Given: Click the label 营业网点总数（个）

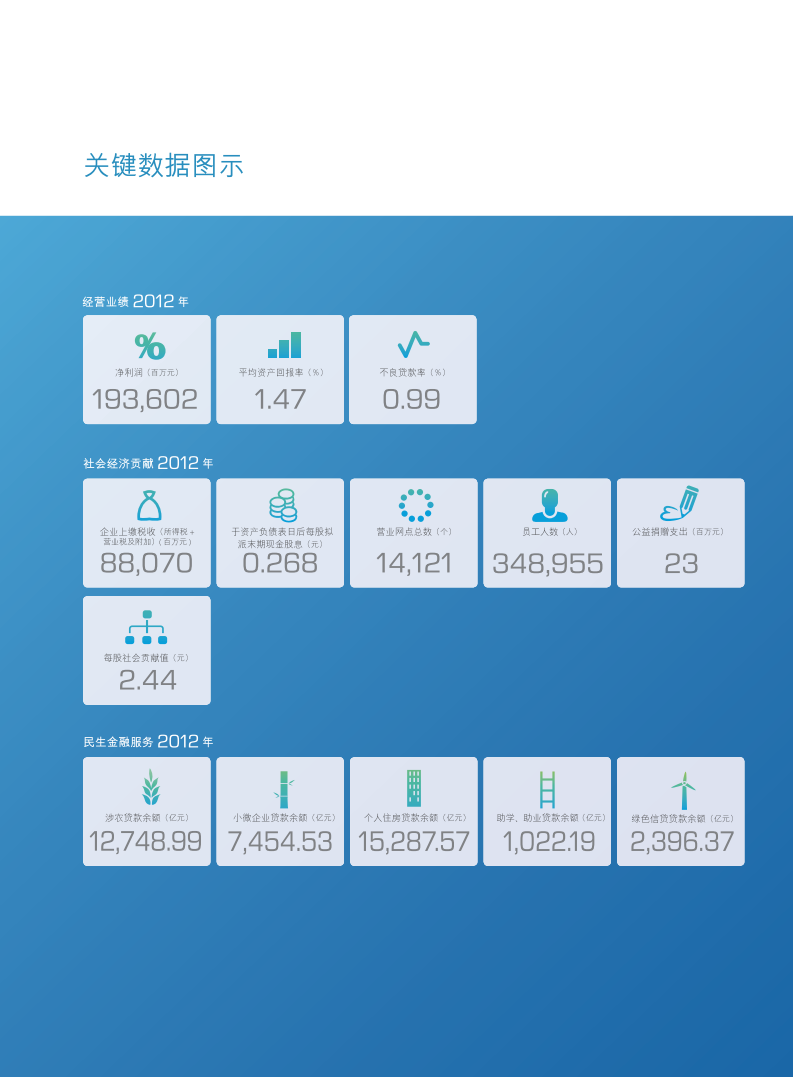Looking at the screenshot, I should 414,532.
